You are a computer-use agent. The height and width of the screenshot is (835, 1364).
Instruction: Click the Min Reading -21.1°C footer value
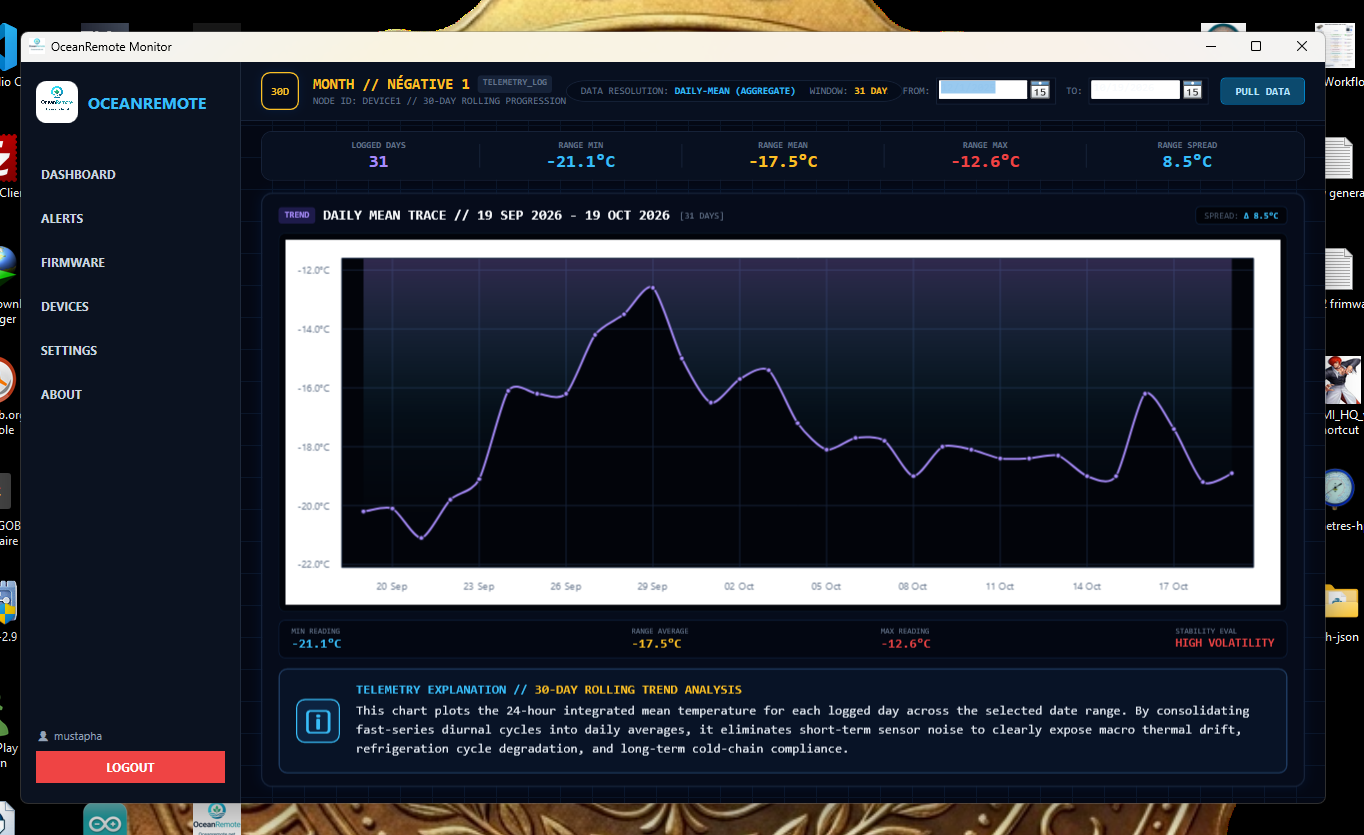click(x=316, y=643)
